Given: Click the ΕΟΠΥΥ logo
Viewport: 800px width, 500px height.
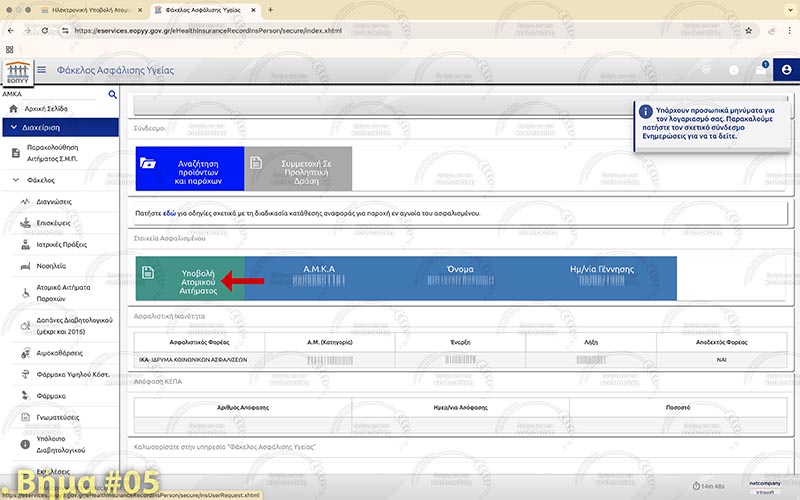Looking at the screenshot, I should point(17,72).
